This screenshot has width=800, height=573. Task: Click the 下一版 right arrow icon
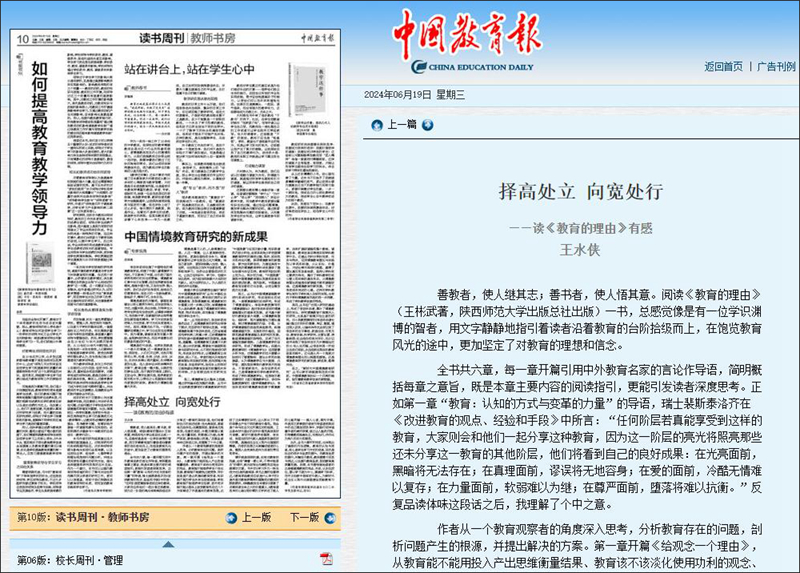(330, 518)
